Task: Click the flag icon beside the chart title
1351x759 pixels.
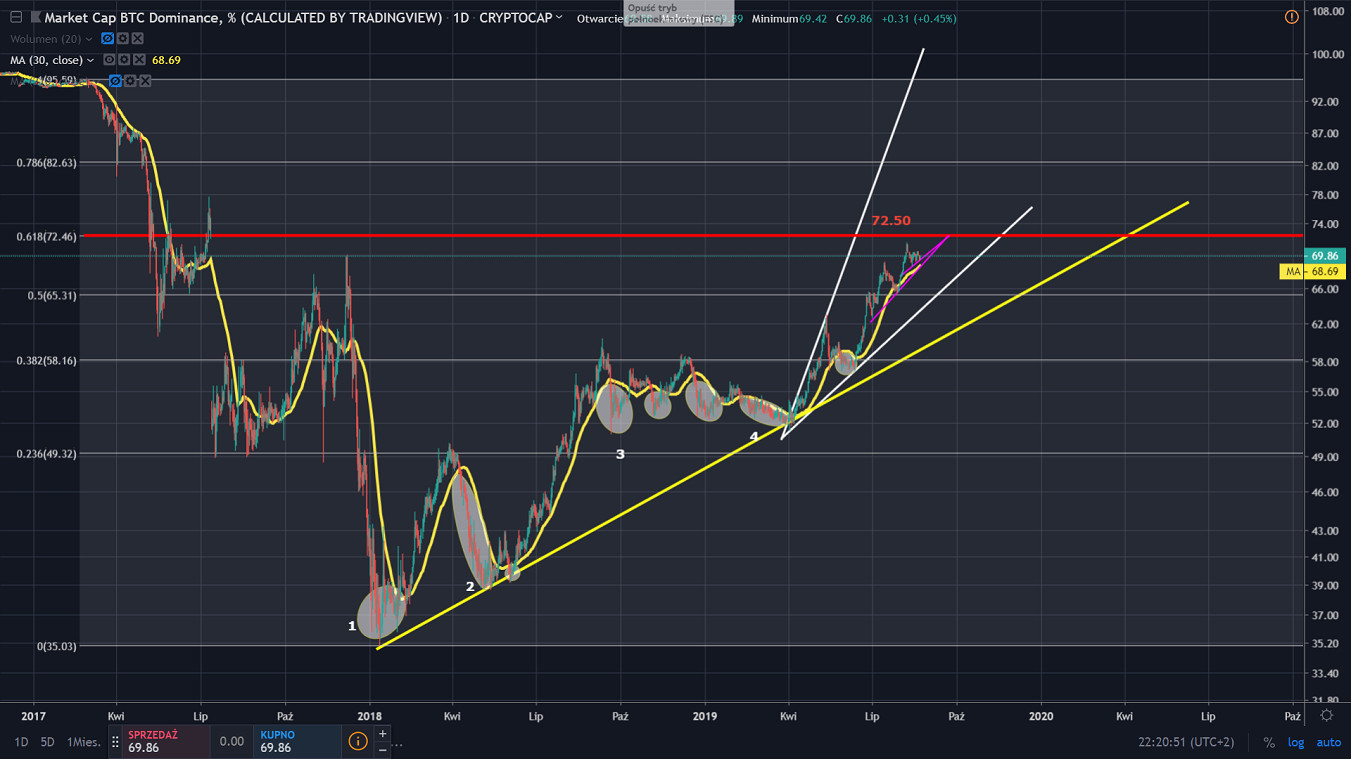Action: [x=36, y=18]
